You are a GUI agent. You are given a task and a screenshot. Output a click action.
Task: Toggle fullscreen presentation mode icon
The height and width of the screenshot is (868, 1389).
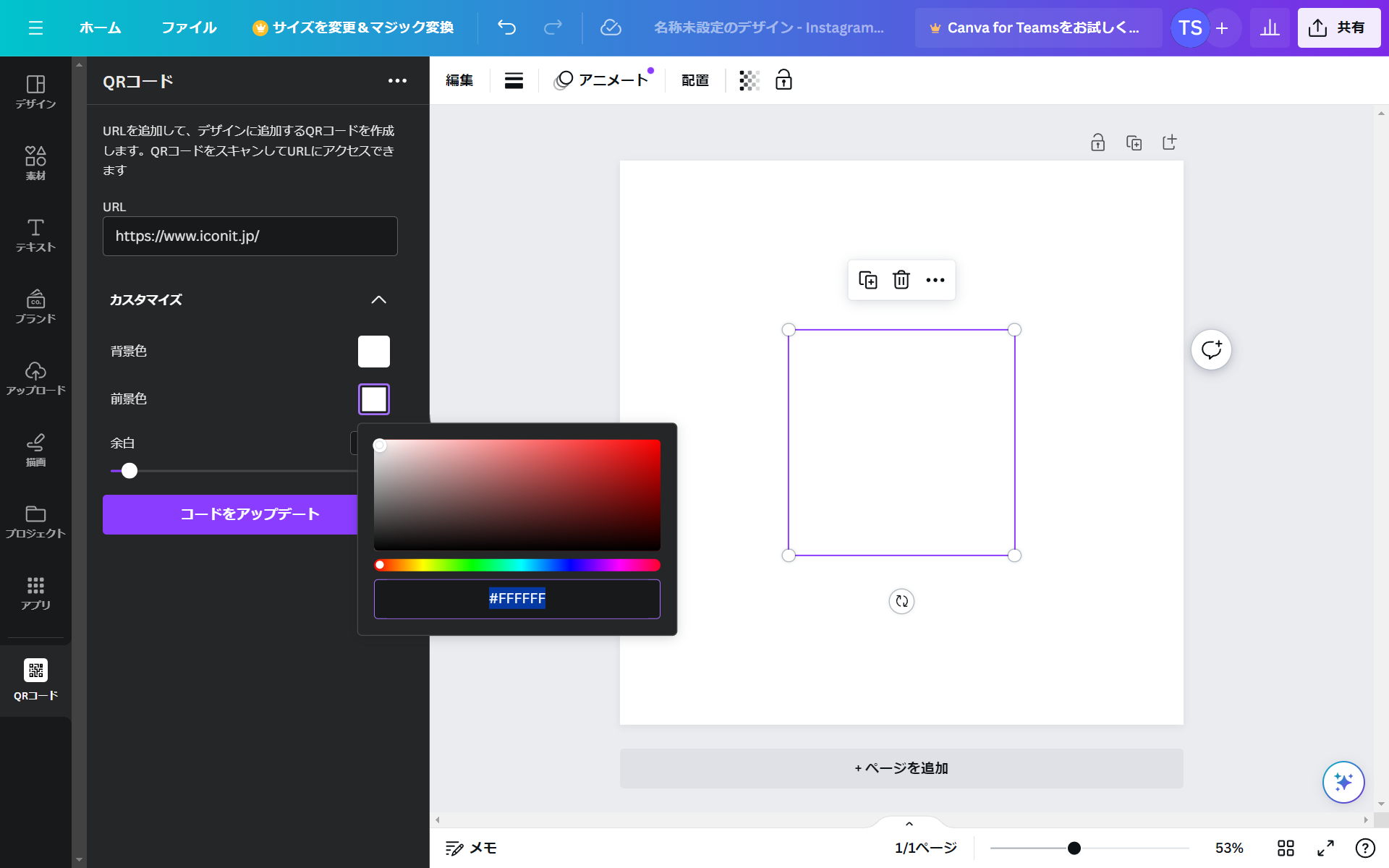(x=1325, y=848)
